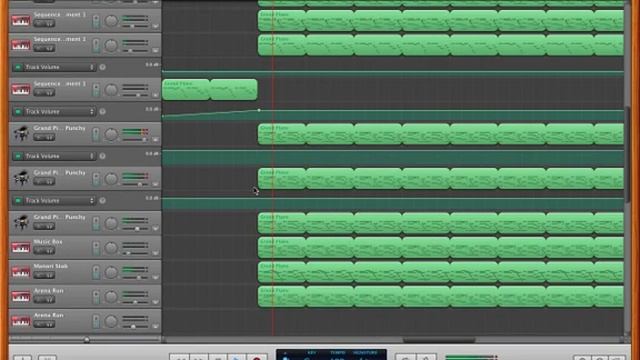640x360 pixels.
Task: Click keyboard icon of the topmost full Sequence track
Action: coord(21,20)
